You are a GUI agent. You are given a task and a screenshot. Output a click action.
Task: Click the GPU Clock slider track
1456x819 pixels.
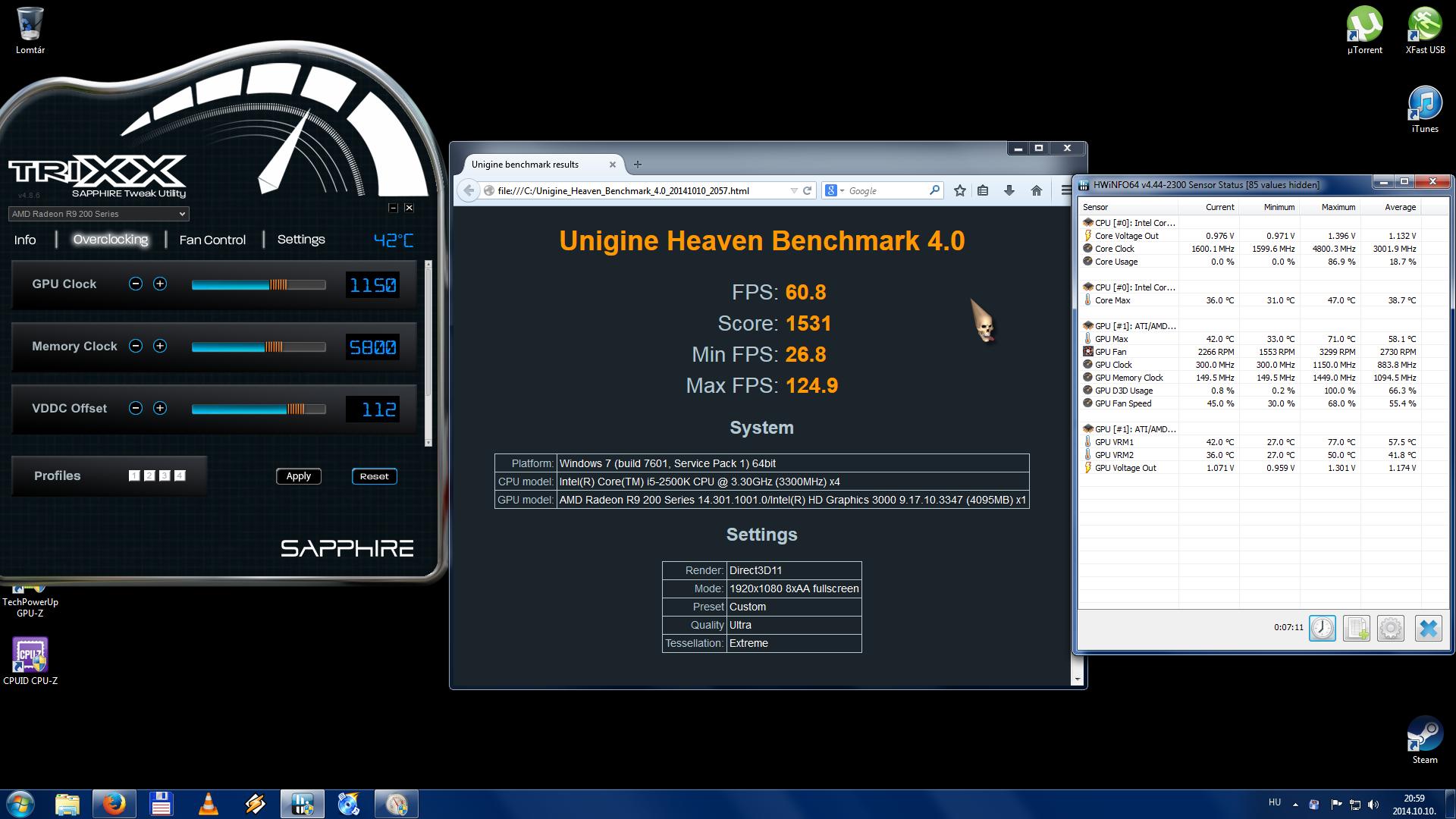click(259, 284)
